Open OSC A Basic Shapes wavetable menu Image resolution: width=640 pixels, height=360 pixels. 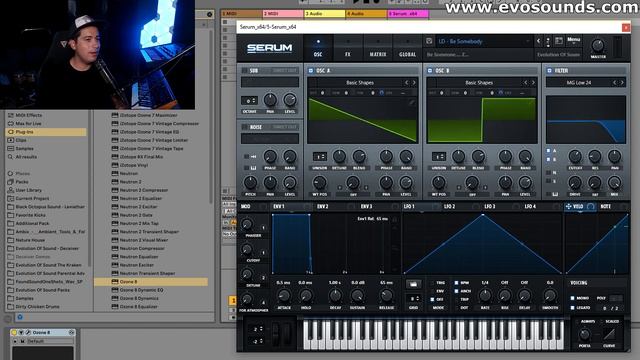360,83
